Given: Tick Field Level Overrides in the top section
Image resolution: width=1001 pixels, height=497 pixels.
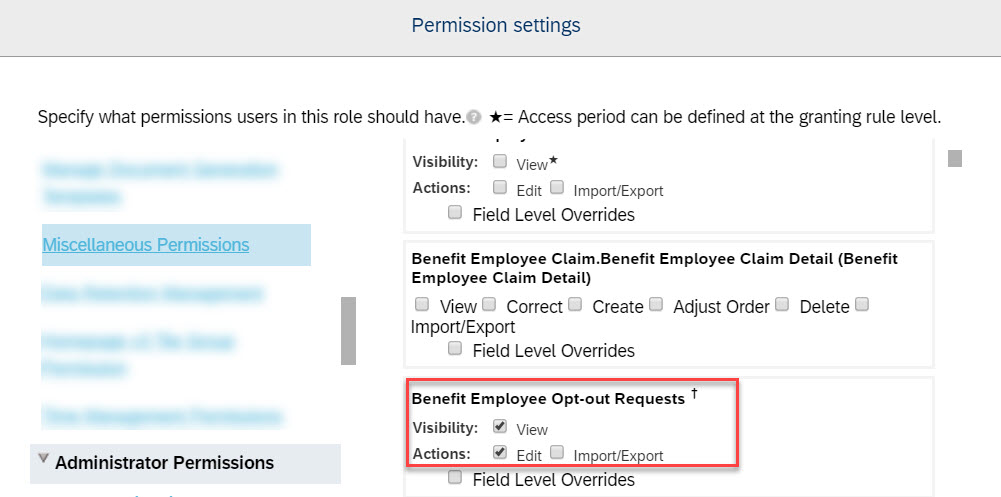Looking at the screenshot, I should tap(455, 212).
